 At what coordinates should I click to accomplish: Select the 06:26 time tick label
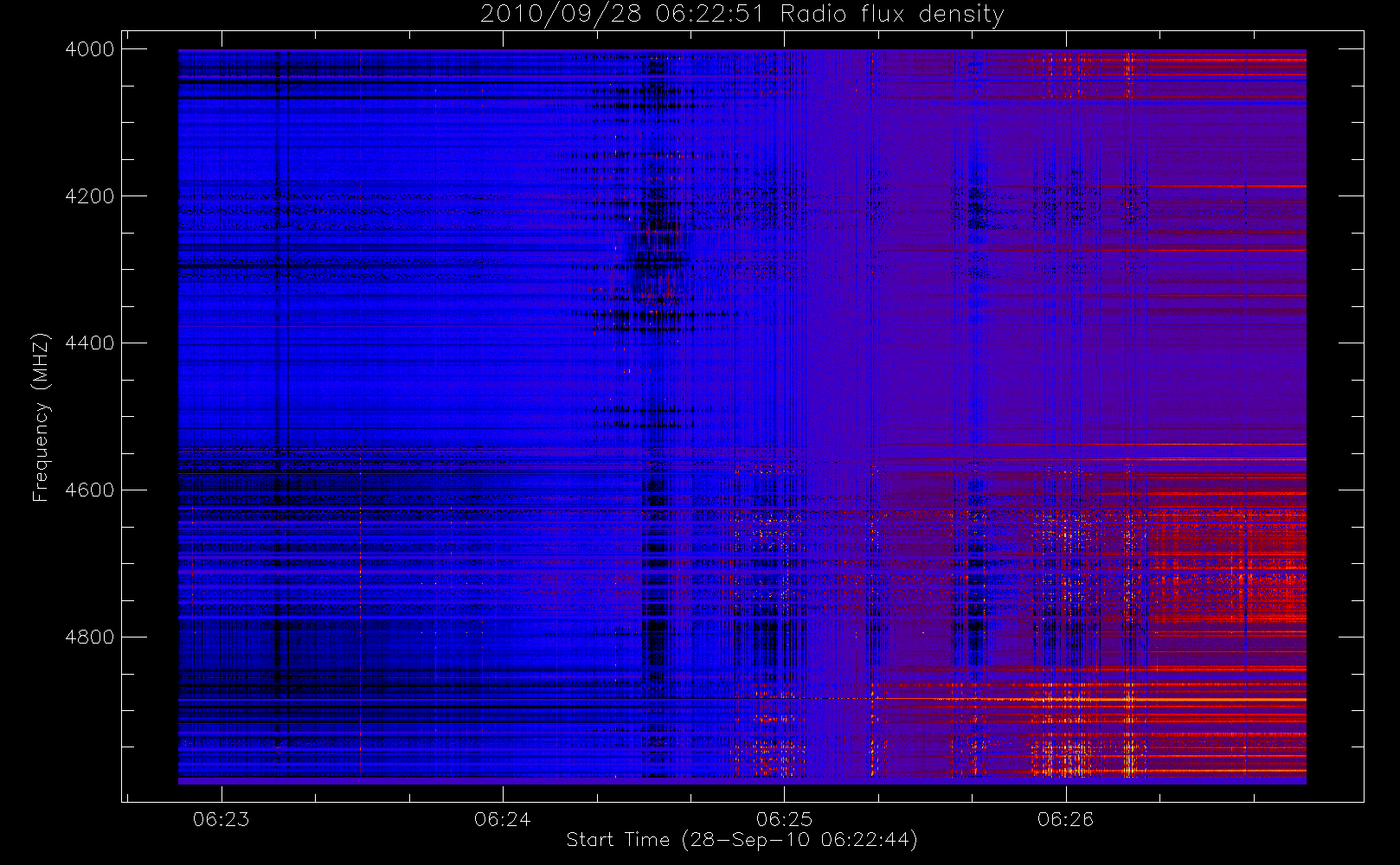coord(1065,819)
